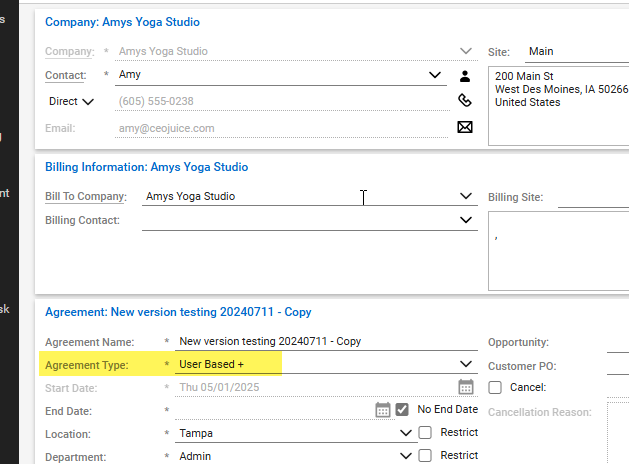The height and width of the screenshot is (464, 629).
Task: Enable Restrict for Department
Action: (x=425, y=455)
